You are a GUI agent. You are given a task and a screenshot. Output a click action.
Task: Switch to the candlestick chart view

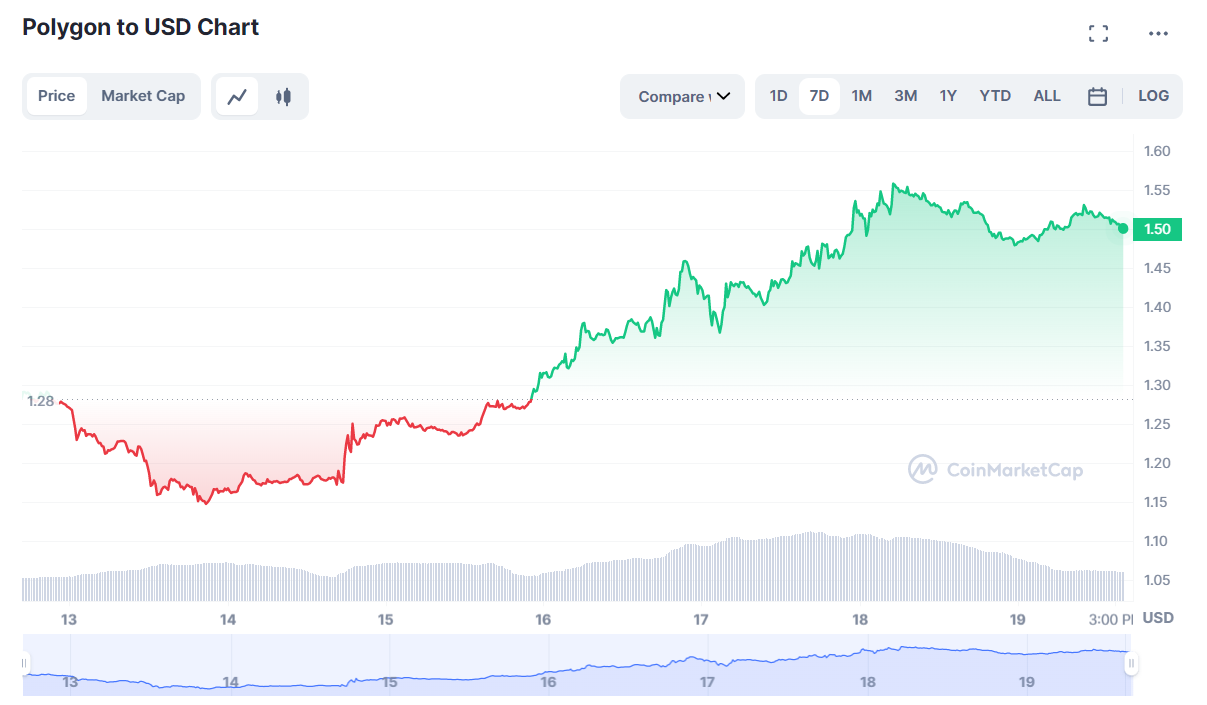pos(283,97)
